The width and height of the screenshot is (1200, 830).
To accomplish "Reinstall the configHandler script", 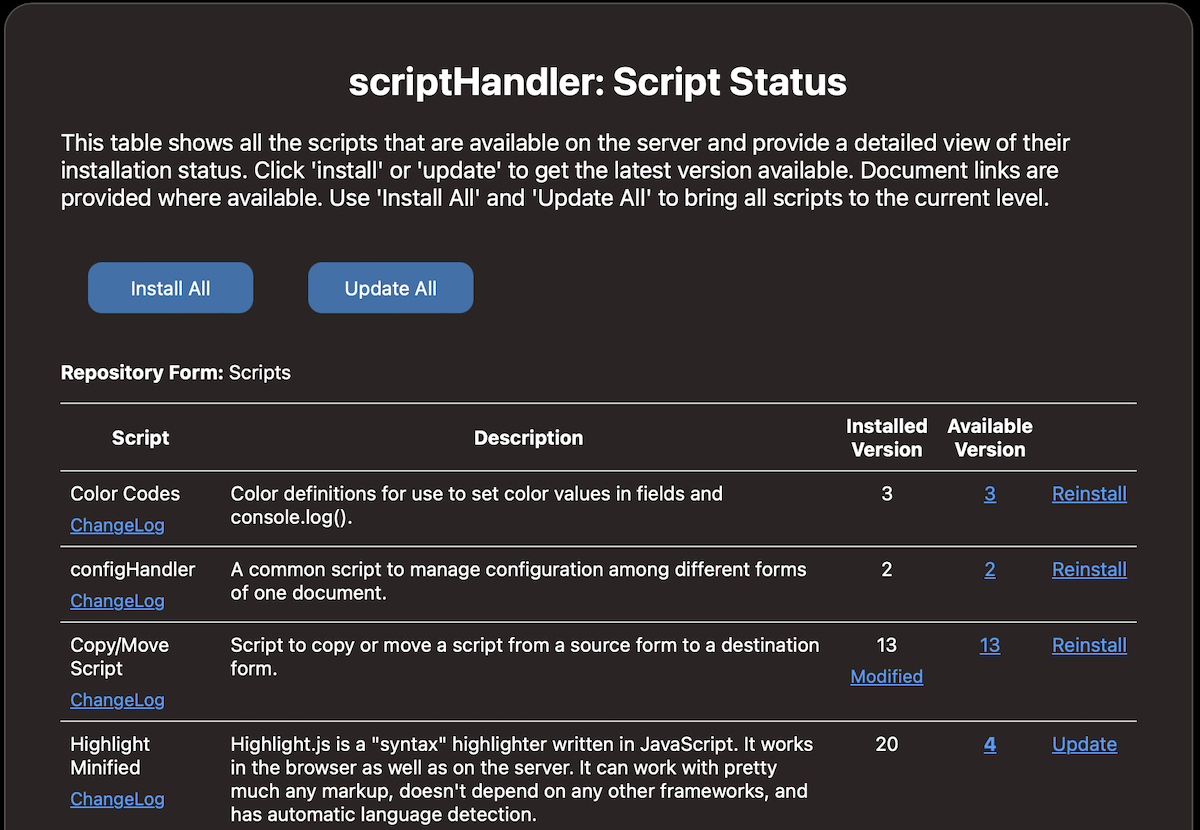I will [x=1089, y=569].
